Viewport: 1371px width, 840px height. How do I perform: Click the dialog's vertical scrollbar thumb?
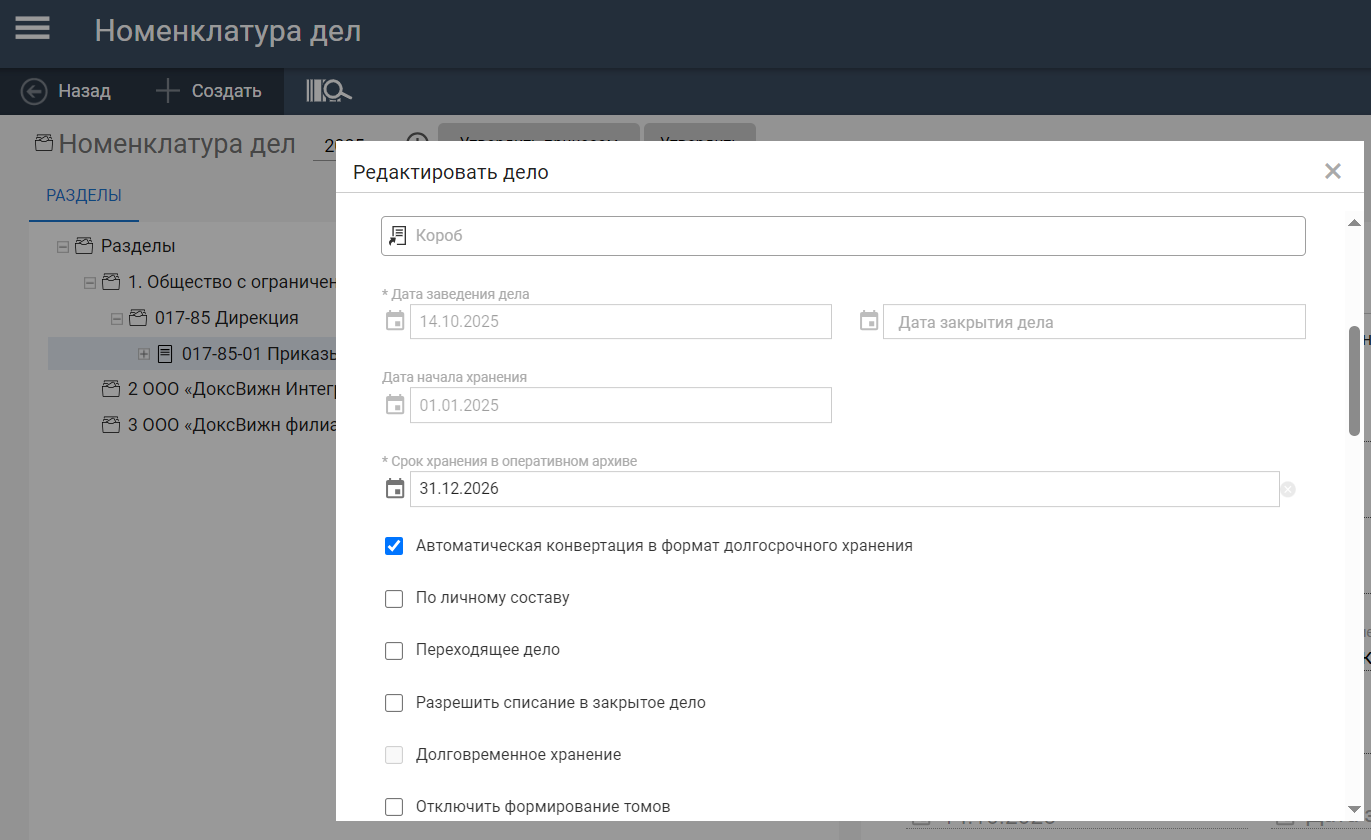pyautogui.click(x=1354, y=380)
